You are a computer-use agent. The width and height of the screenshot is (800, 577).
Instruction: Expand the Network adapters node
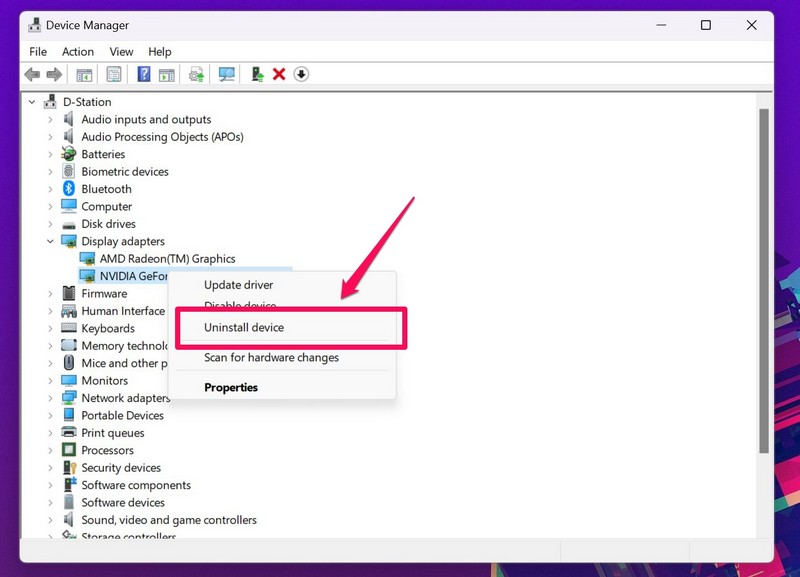point(51,398)
